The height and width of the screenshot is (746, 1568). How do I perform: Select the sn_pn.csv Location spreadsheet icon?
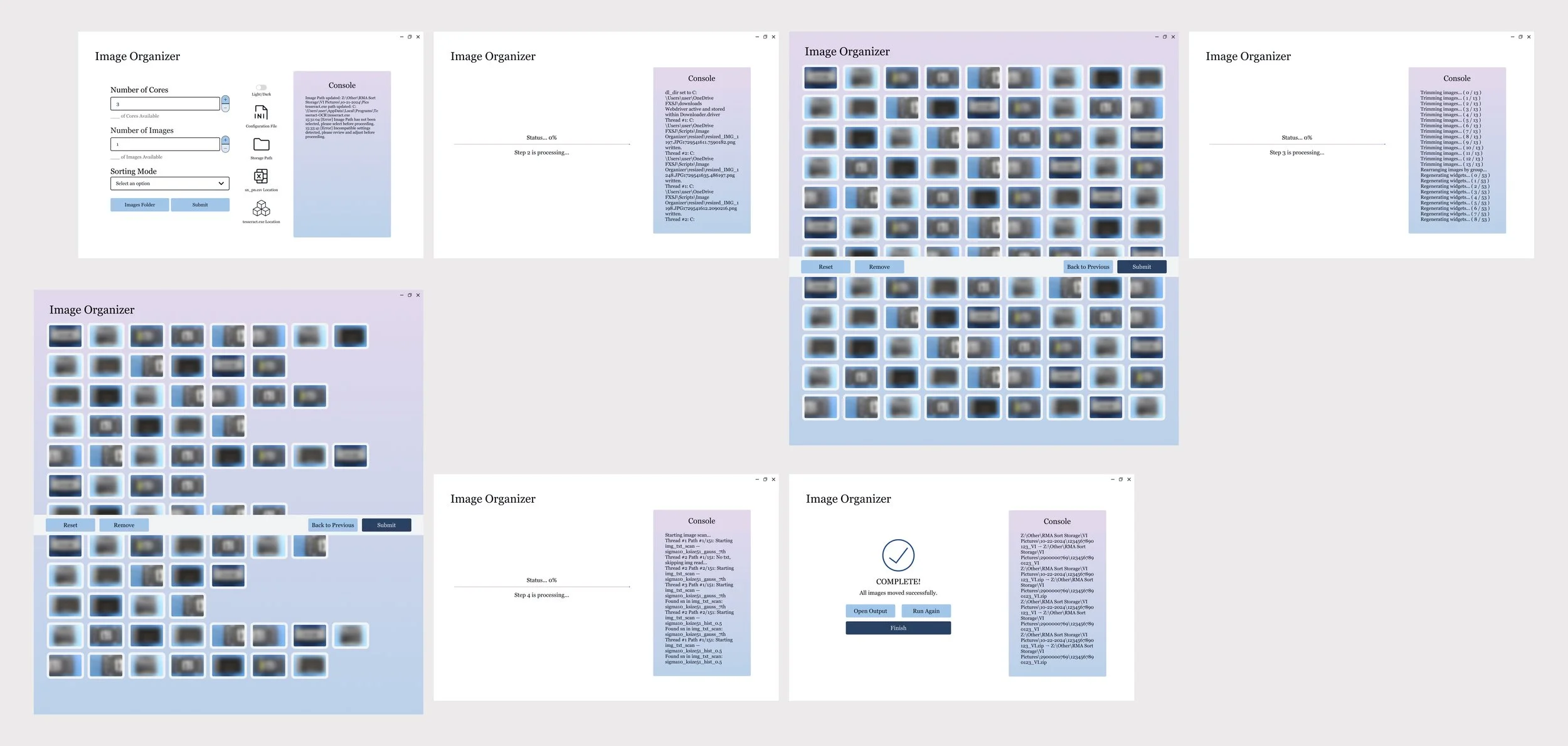point(261,176)
